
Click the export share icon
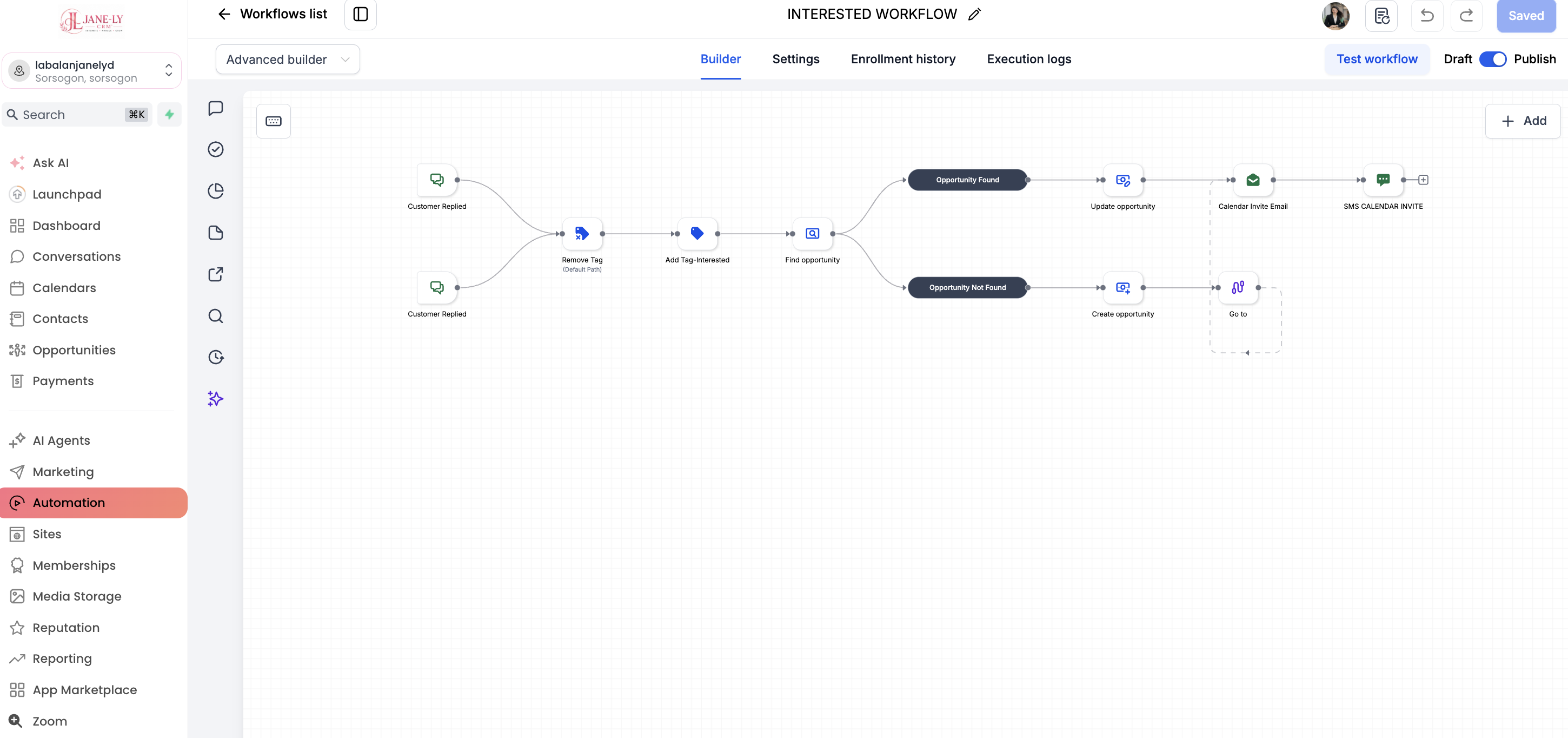(x=216, y=275)
